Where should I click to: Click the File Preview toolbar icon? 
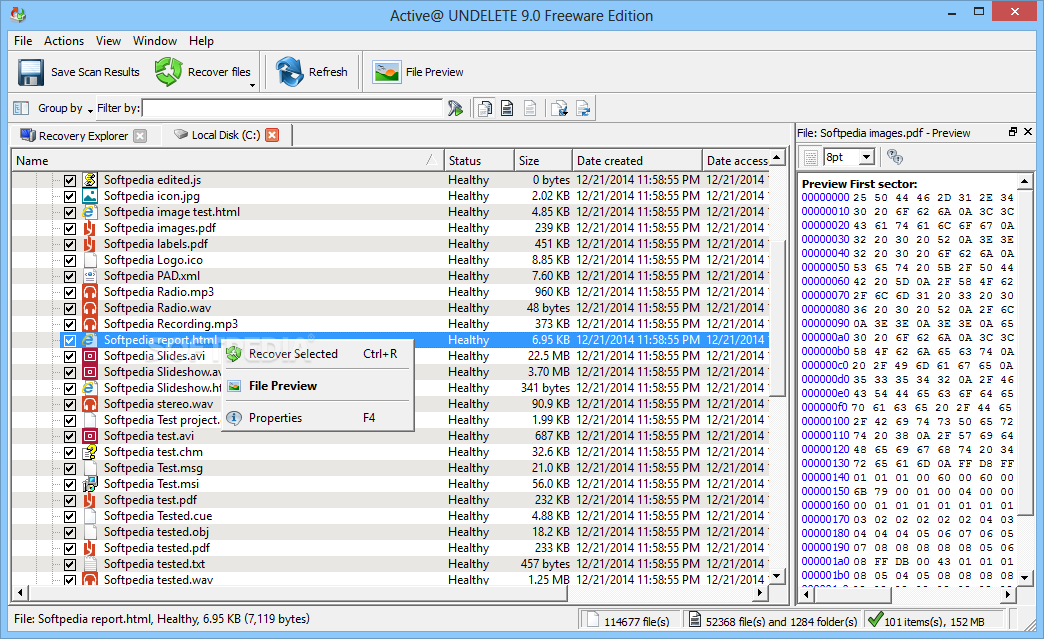point(387,72)
